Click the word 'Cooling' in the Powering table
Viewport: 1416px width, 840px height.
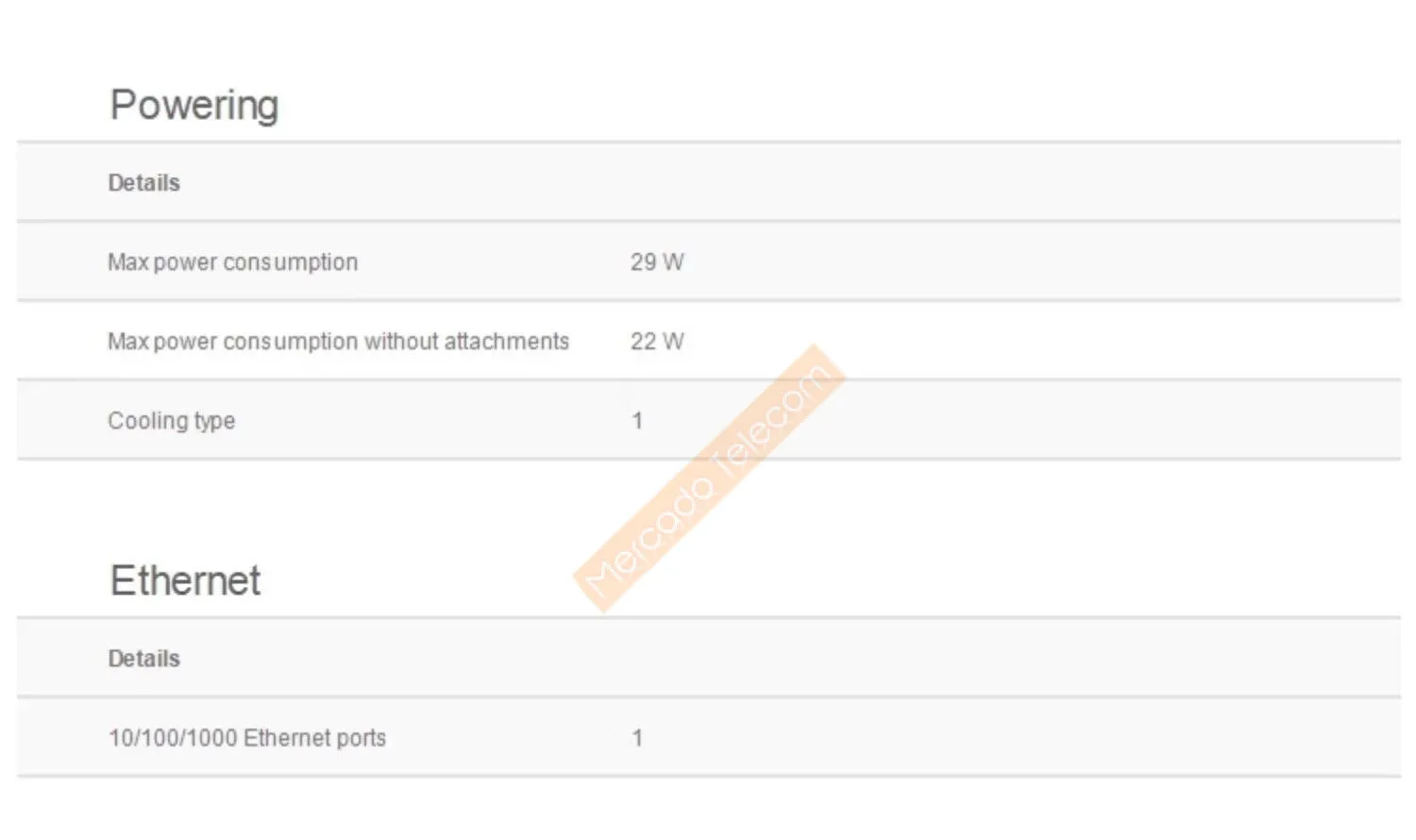(x=147, y=421)
